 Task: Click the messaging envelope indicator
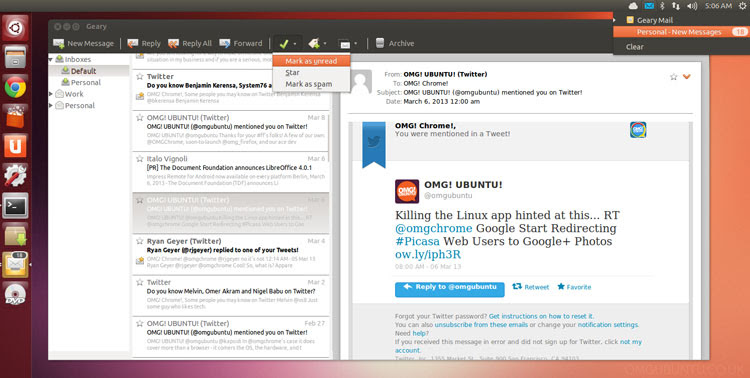pyautogui.click(x=649, y=6)
